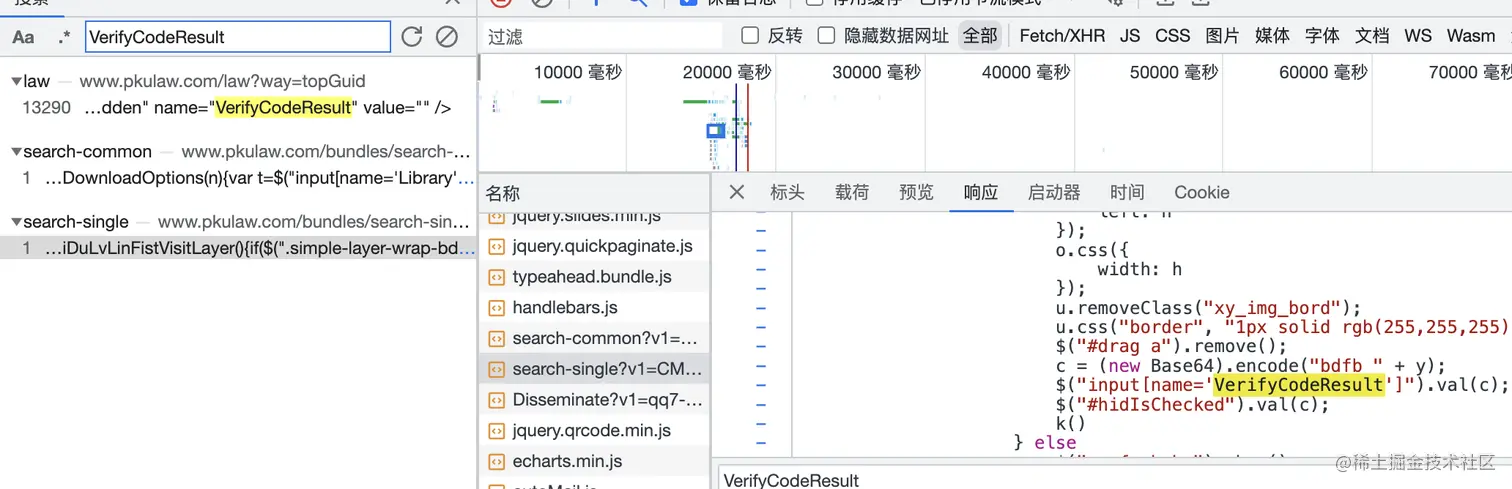Collapse the law search result group

(x=16, y=81)
